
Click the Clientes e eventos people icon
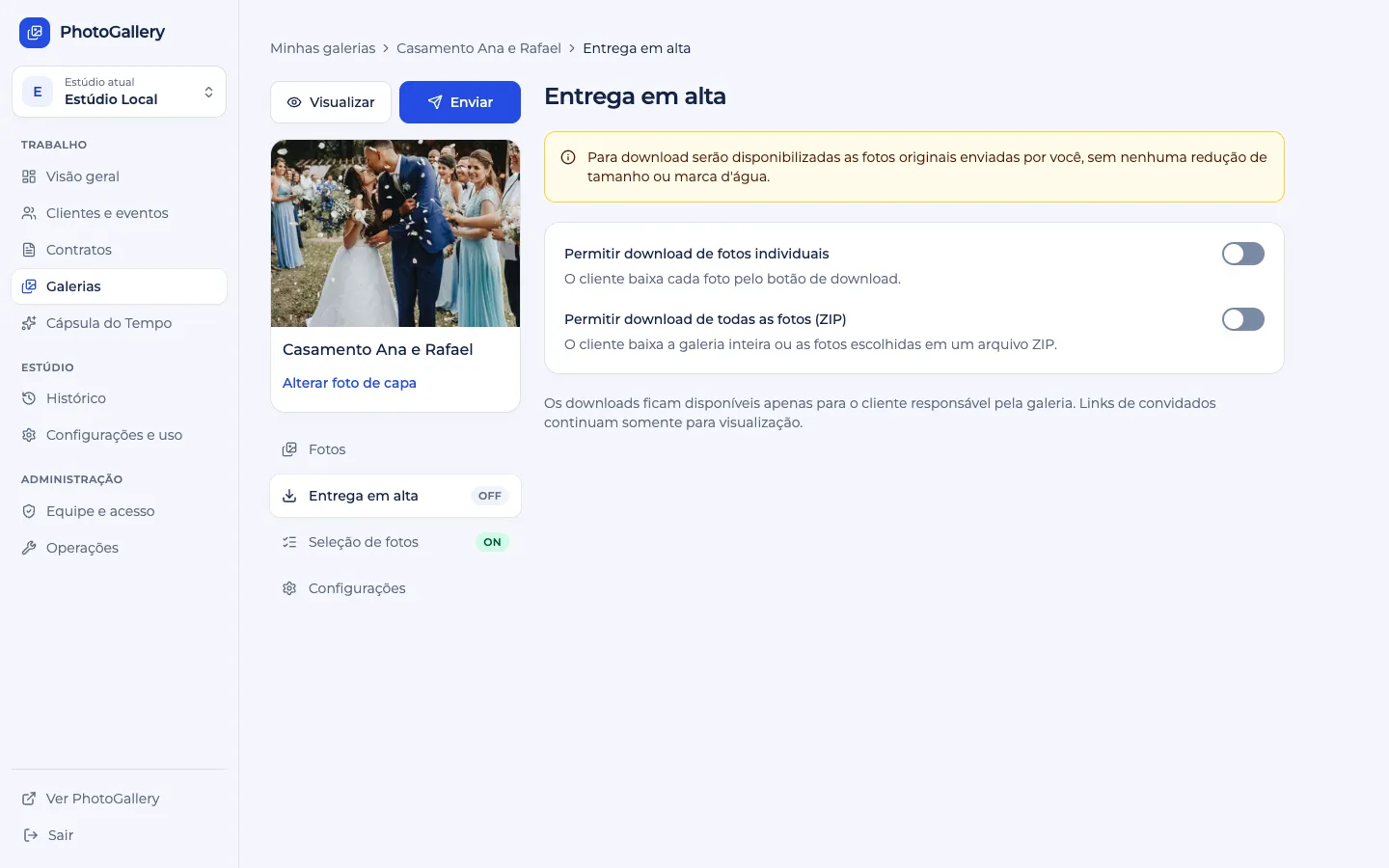point(29,213)
